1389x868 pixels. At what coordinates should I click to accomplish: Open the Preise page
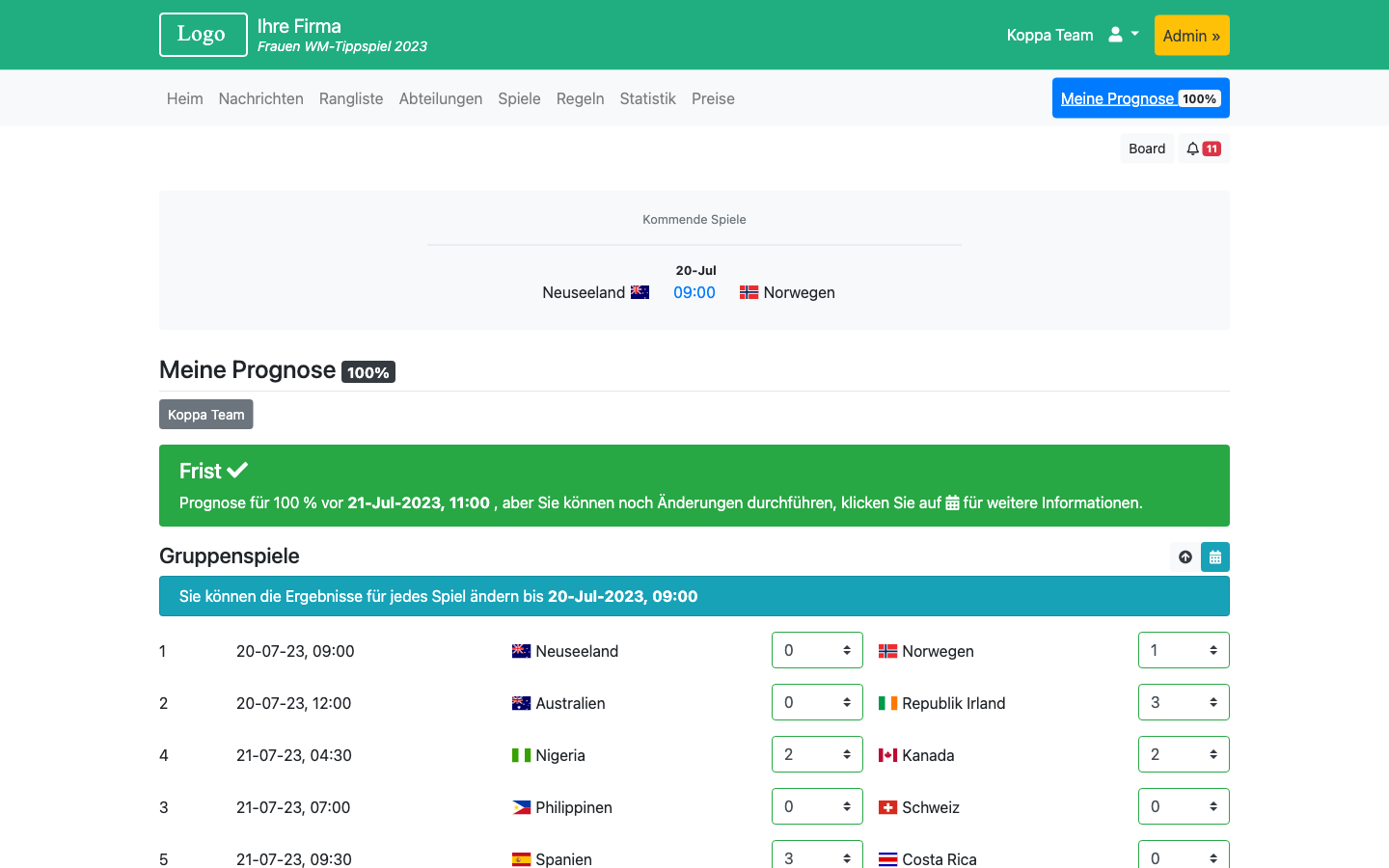[x=713, y=98]
